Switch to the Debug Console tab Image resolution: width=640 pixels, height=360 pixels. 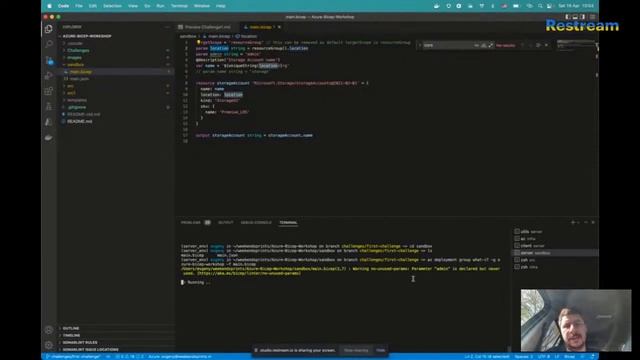pos(256,222)
